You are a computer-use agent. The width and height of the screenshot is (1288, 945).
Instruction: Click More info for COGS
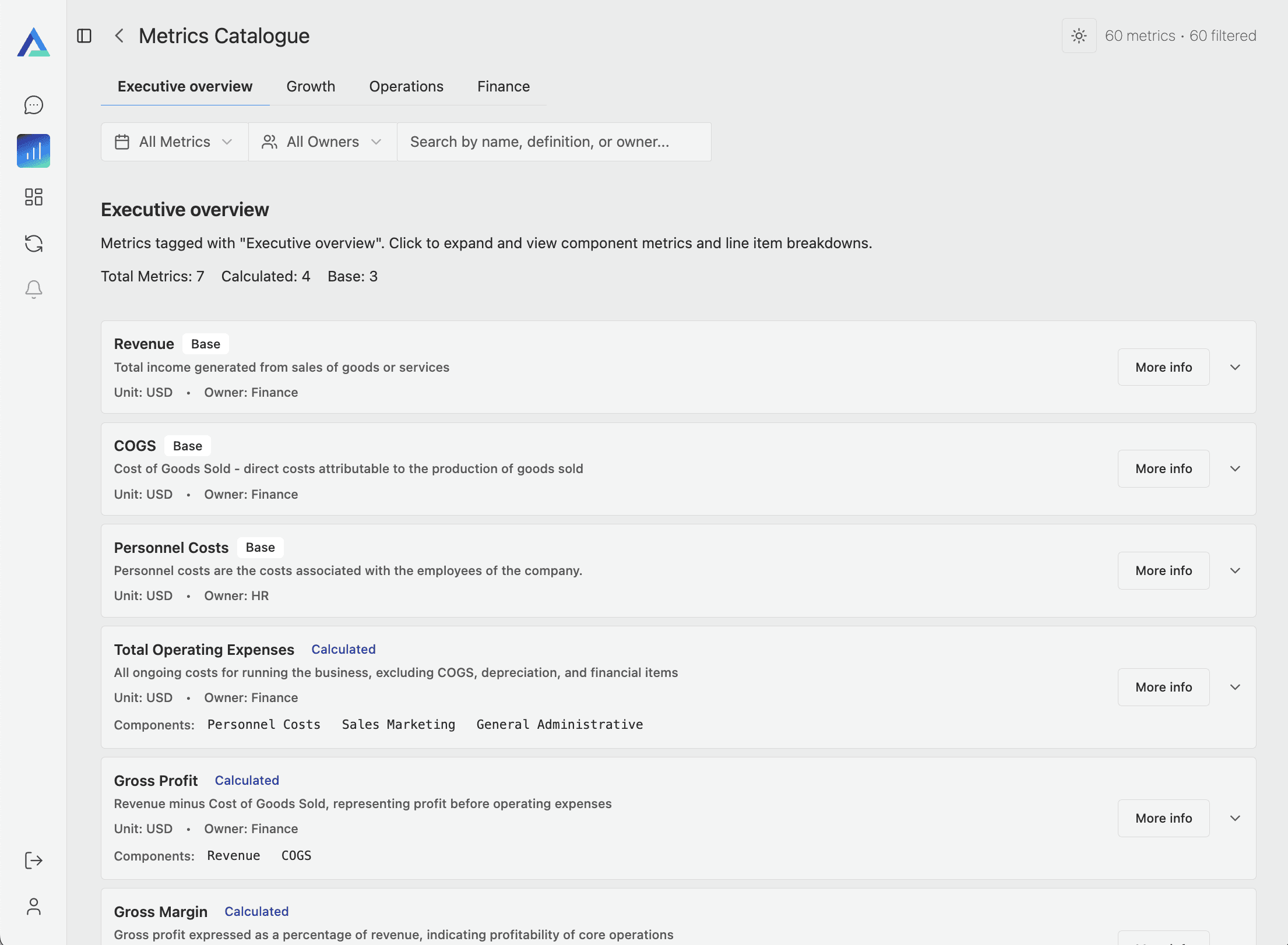1163,468
